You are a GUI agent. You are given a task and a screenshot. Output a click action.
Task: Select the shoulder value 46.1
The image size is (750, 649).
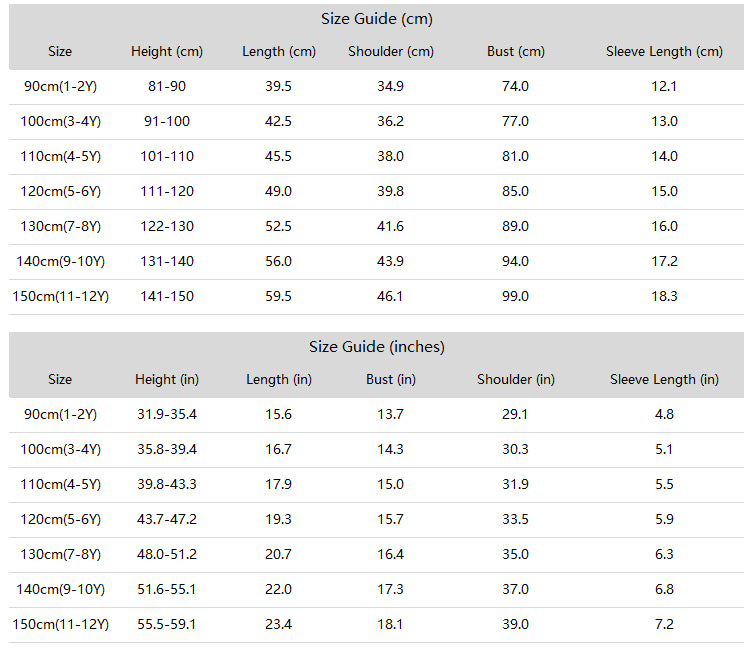[390, 297]
